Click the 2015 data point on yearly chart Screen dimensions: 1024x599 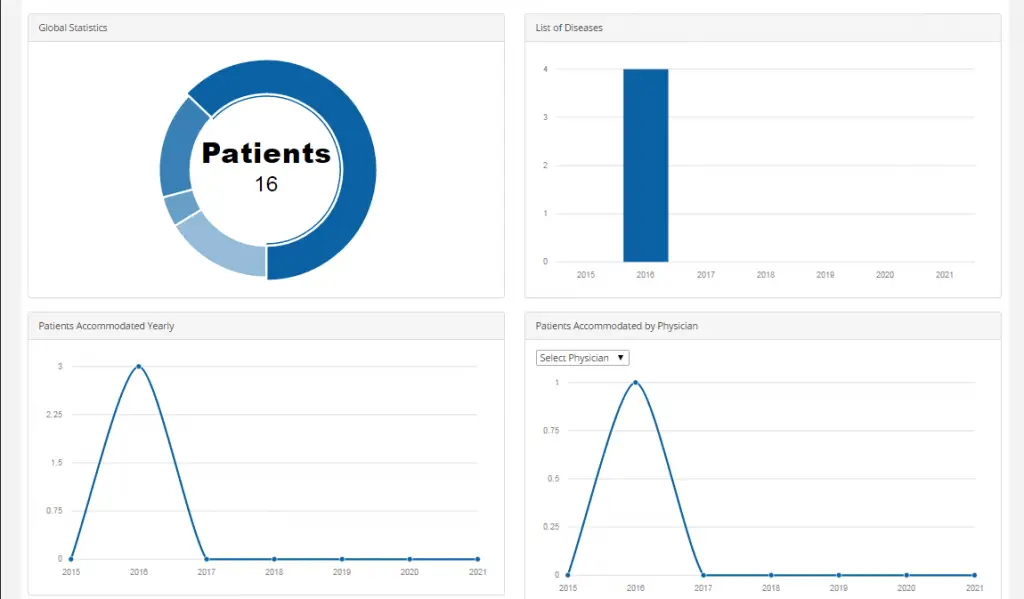click(70, 558)
